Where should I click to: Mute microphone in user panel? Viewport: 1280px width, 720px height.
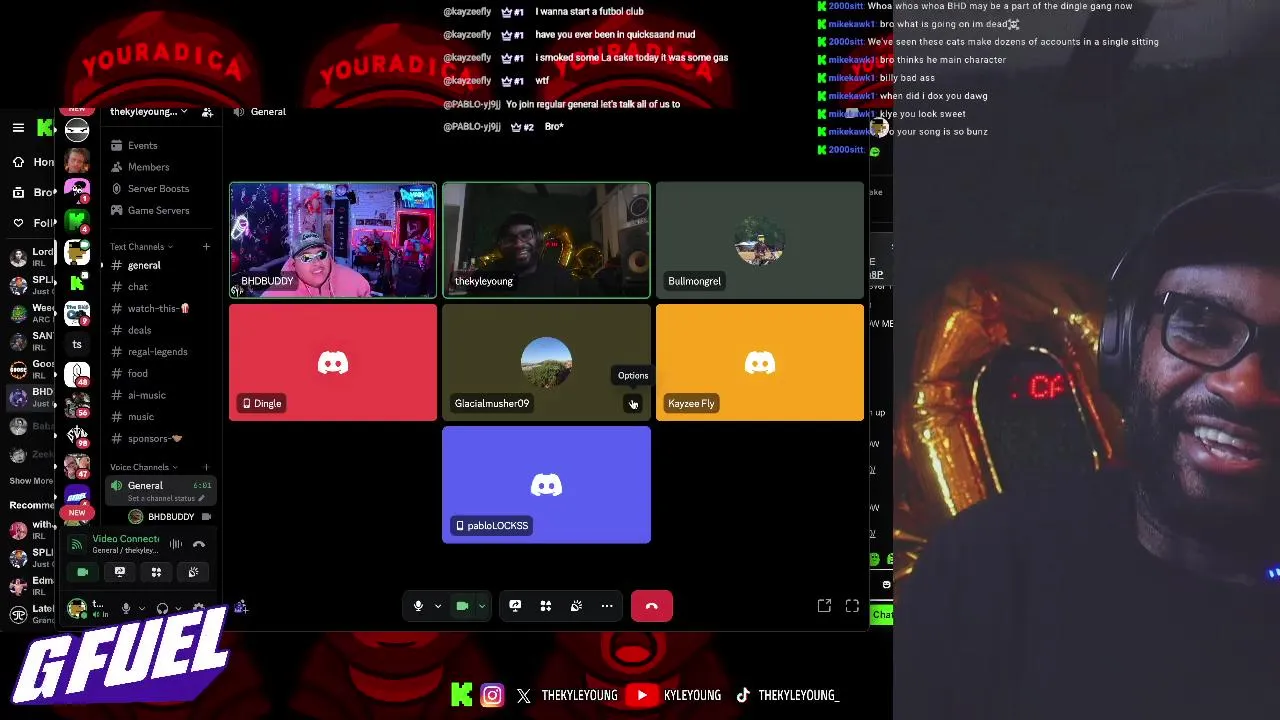coord(126,608)
